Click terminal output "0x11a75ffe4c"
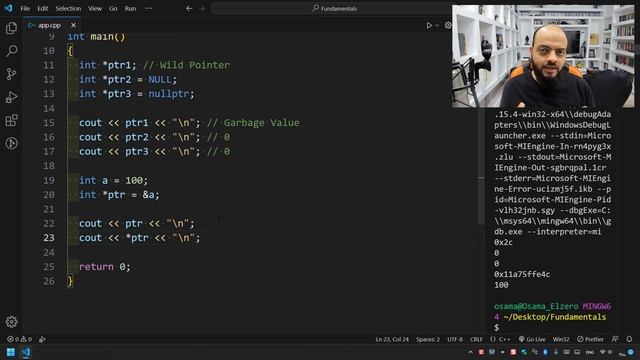The width and height of the screenshot is (640, 360). coord(522,274)
